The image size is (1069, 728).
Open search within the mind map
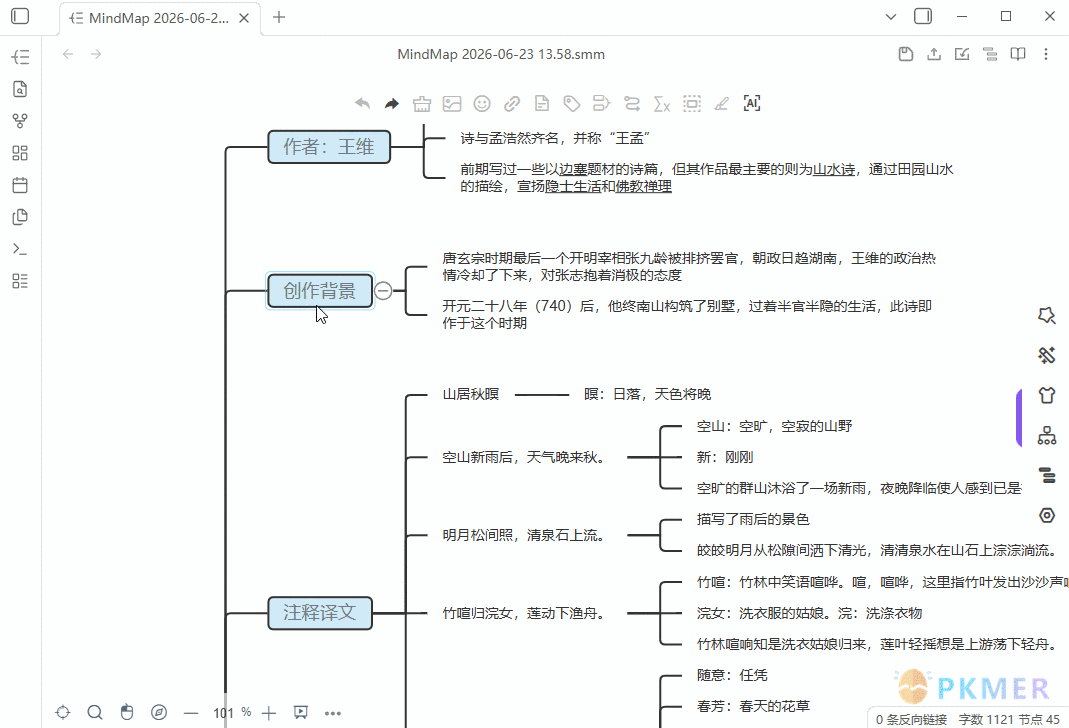coord(95,712)
